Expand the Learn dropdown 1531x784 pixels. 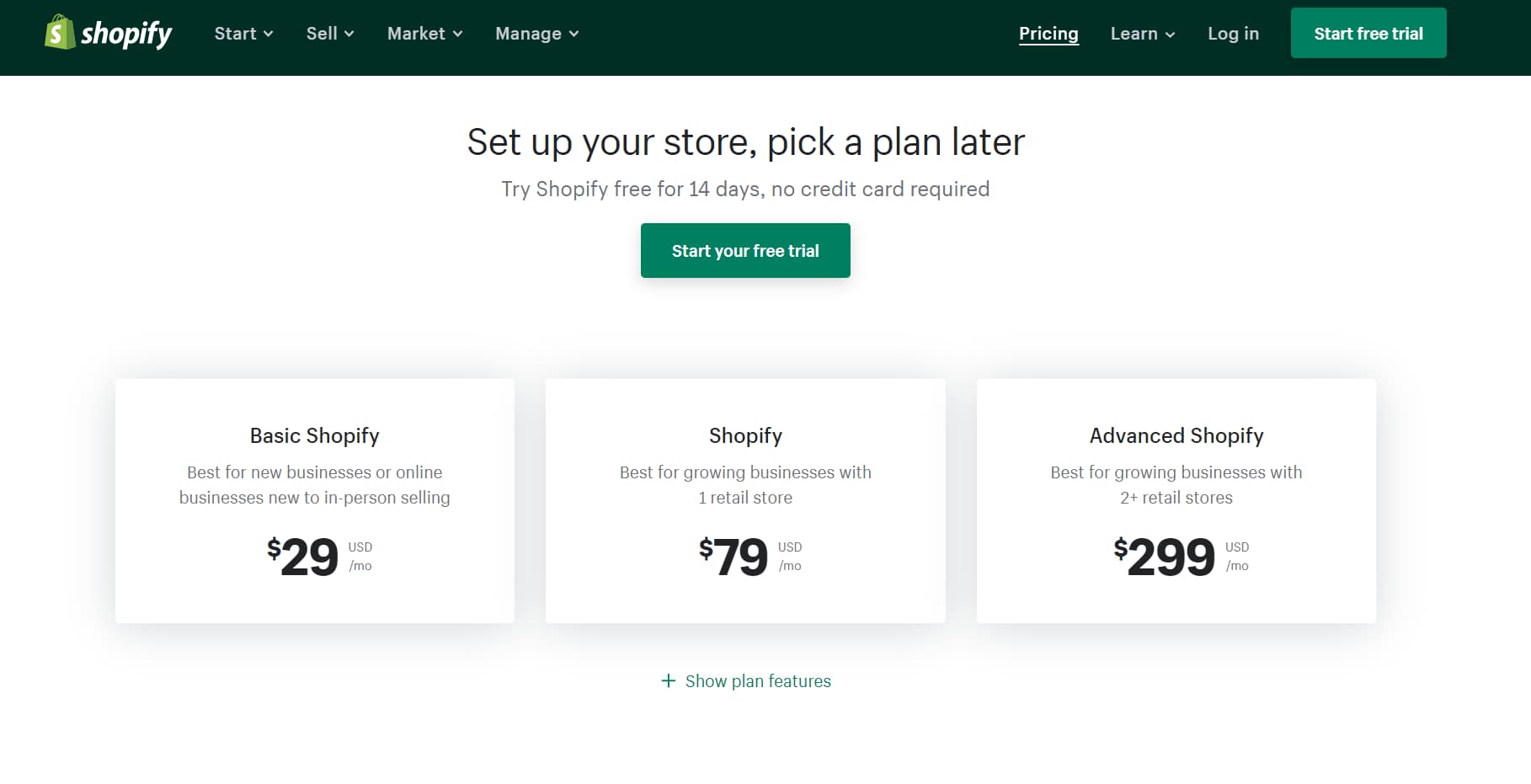point(1141,34)
